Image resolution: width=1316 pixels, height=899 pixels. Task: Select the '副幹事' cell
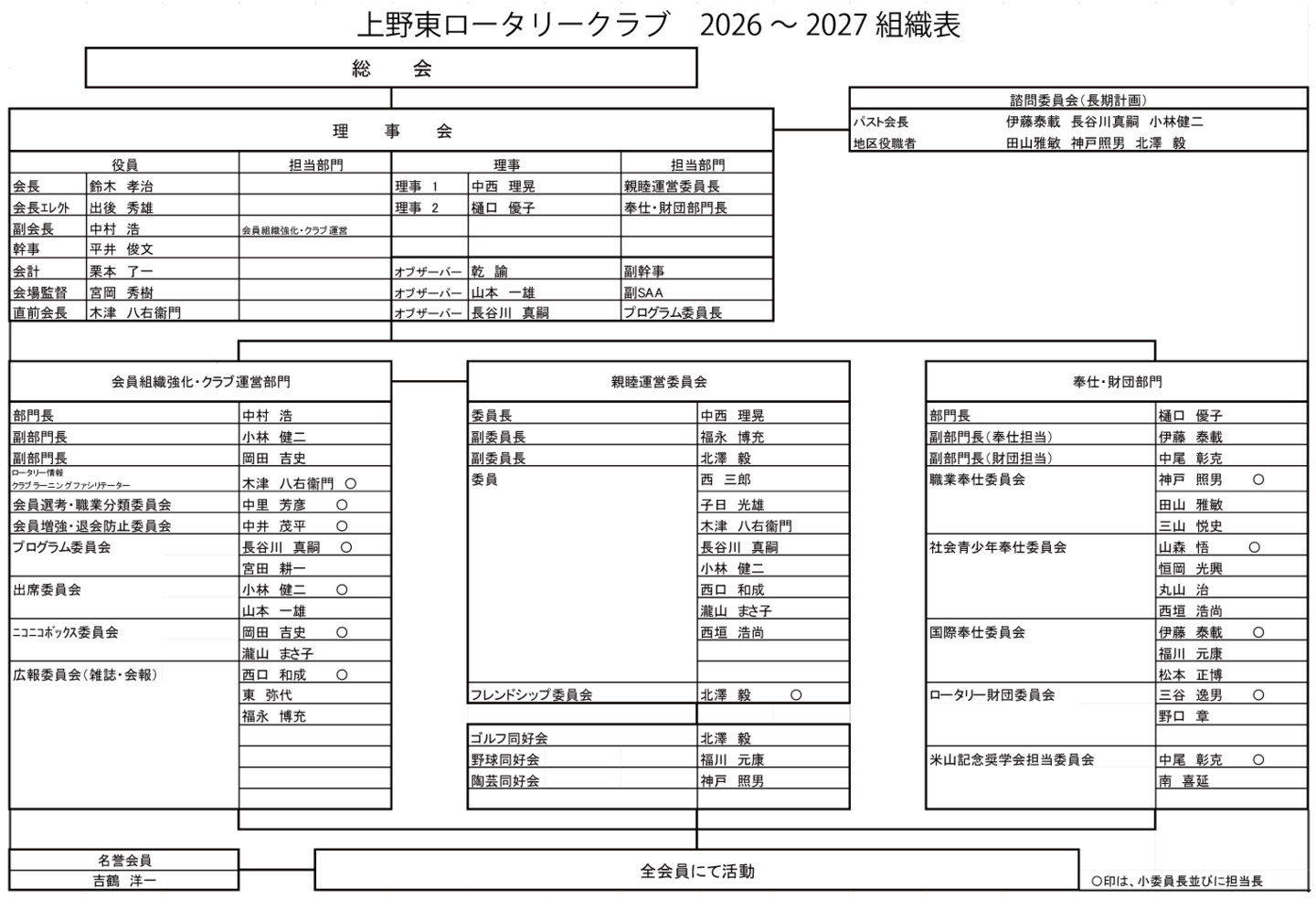pyautogui.click(x=644, y=271)
